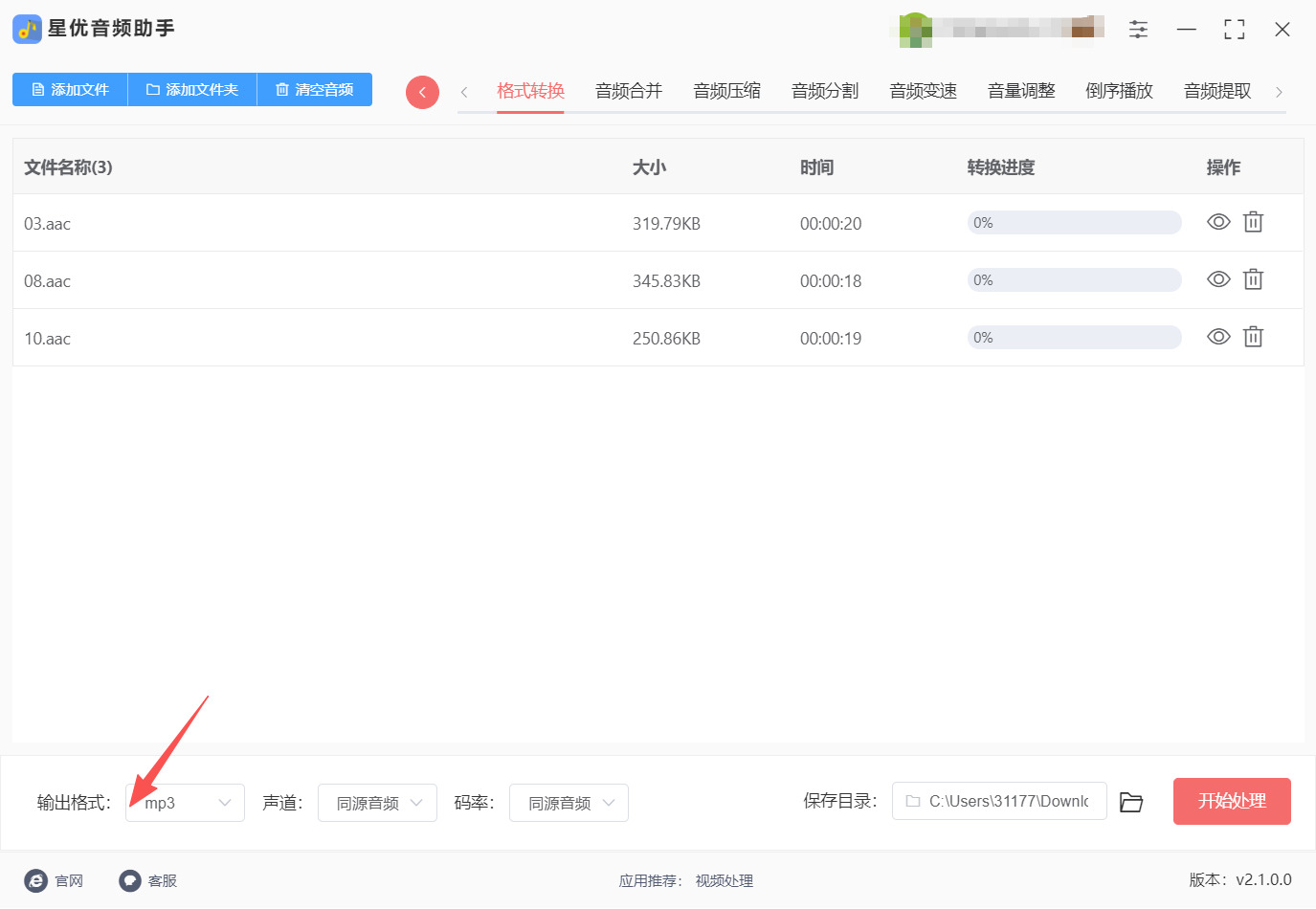Click the 开始处理 button
The width and height of the screenshot is (1316, 909).
point(1232,801)
